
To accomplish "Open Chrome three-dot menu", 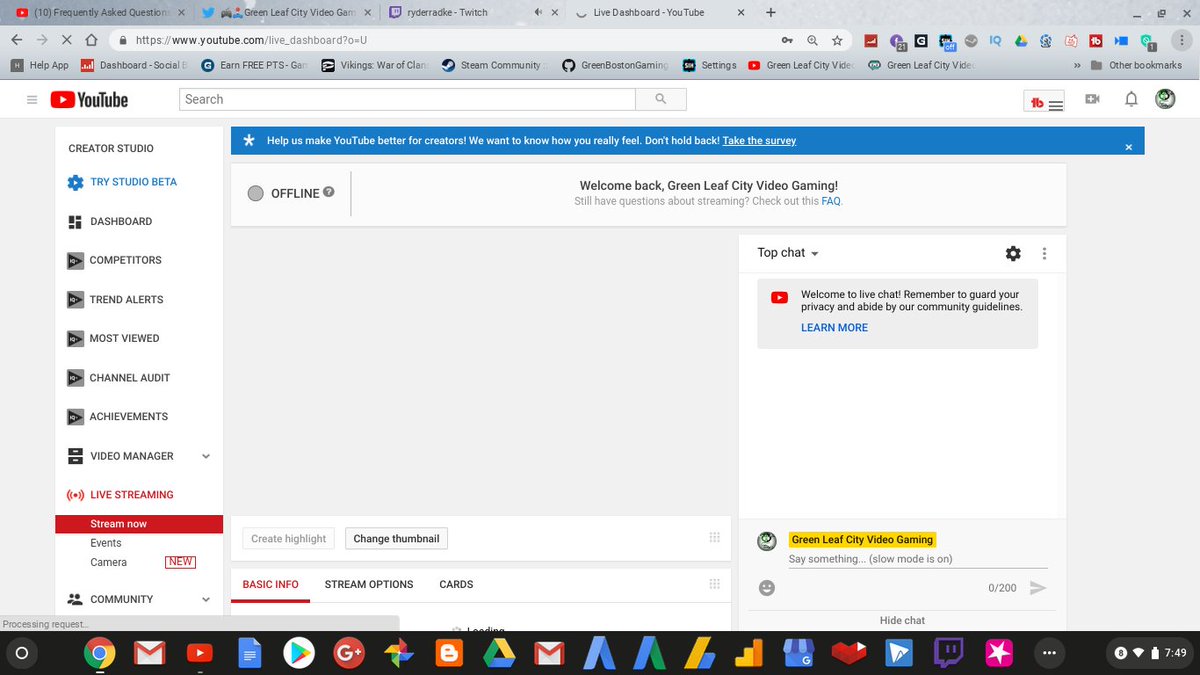I will (1181, 40).
